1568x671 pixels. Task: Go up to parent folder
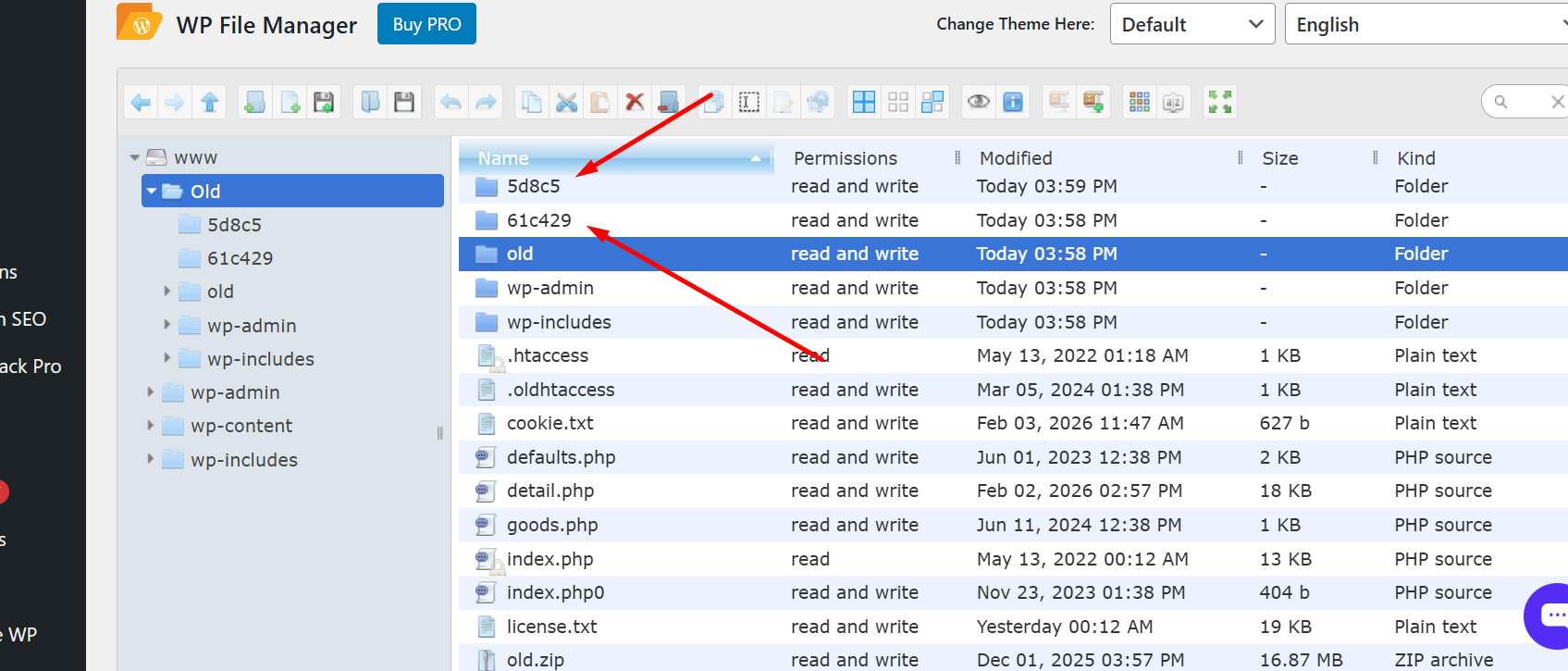click(210, 103)
